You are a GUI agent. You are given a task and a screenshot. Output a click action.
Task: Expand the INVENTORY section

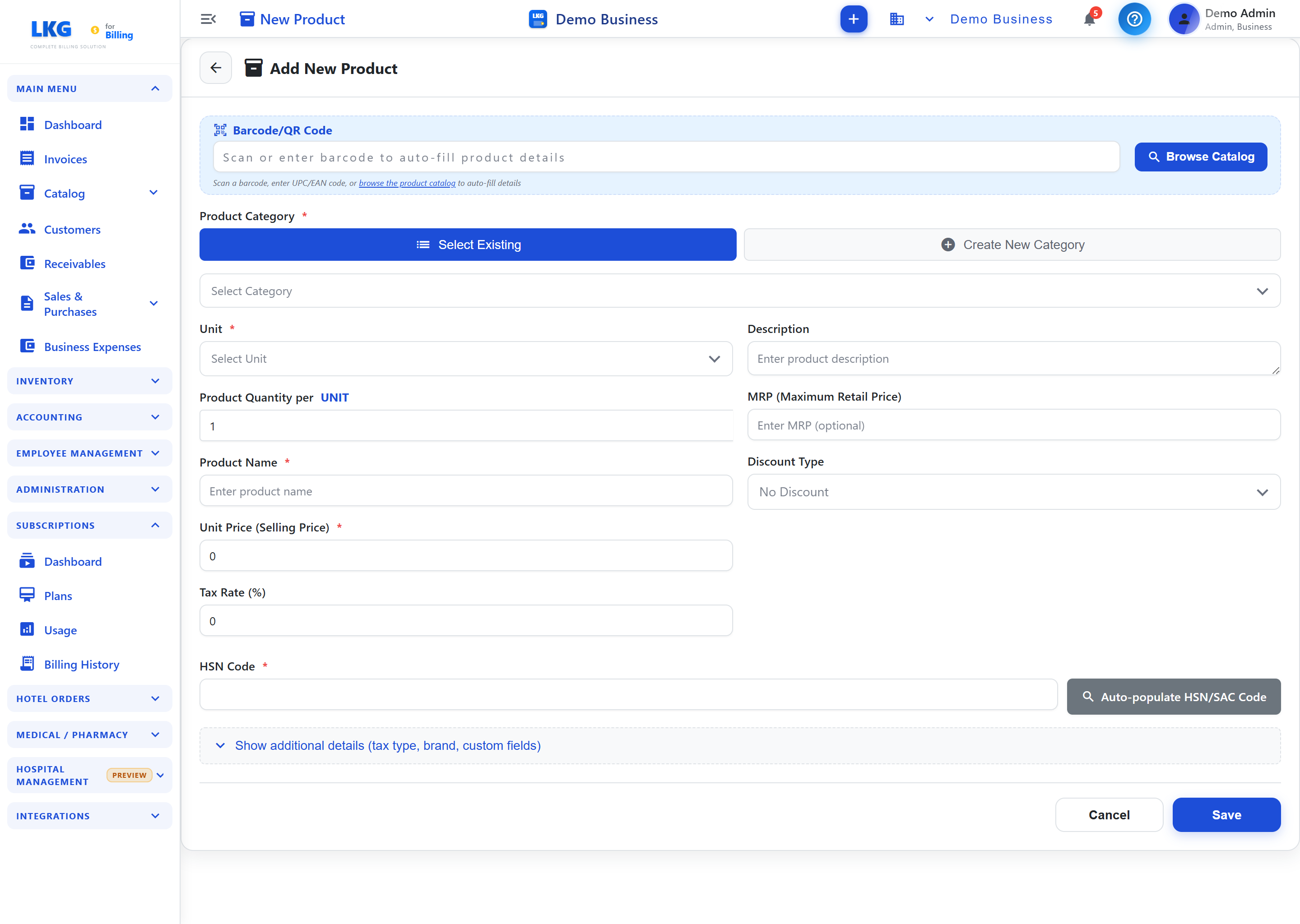[x=89, y=381]
